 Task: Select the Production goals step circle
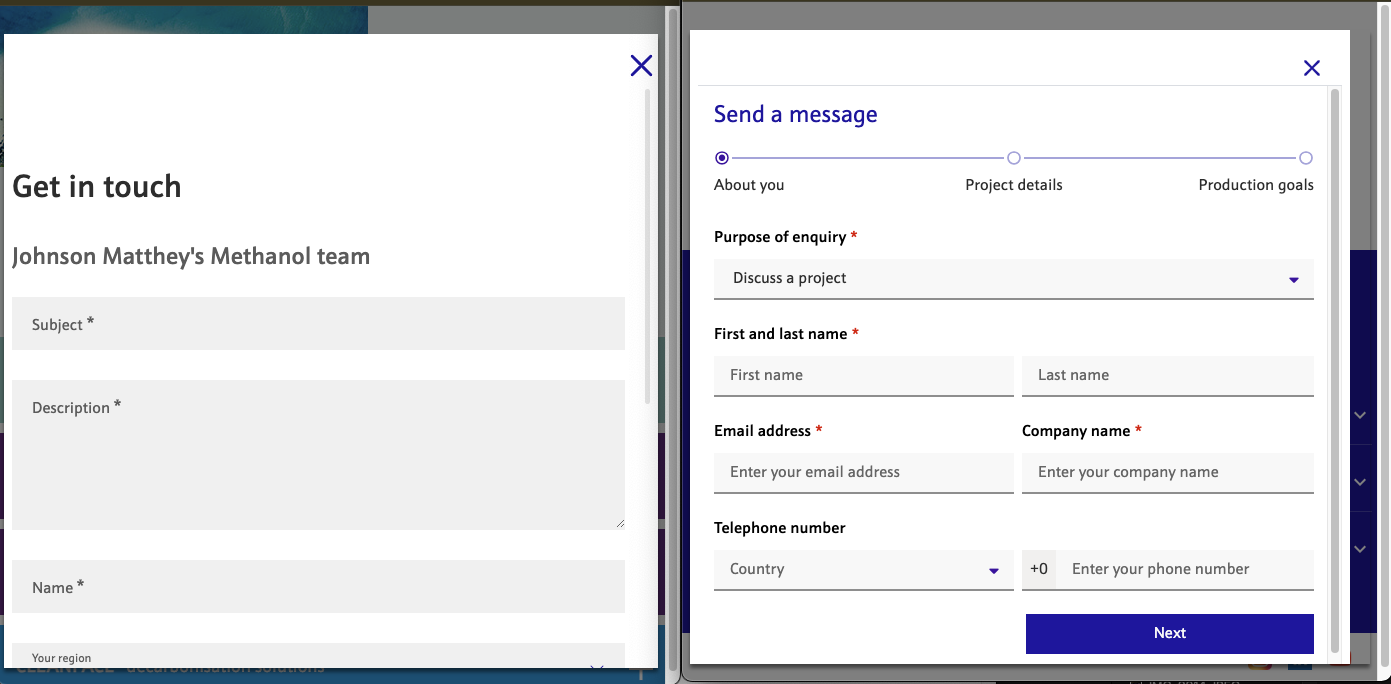tap(1306, 158)
